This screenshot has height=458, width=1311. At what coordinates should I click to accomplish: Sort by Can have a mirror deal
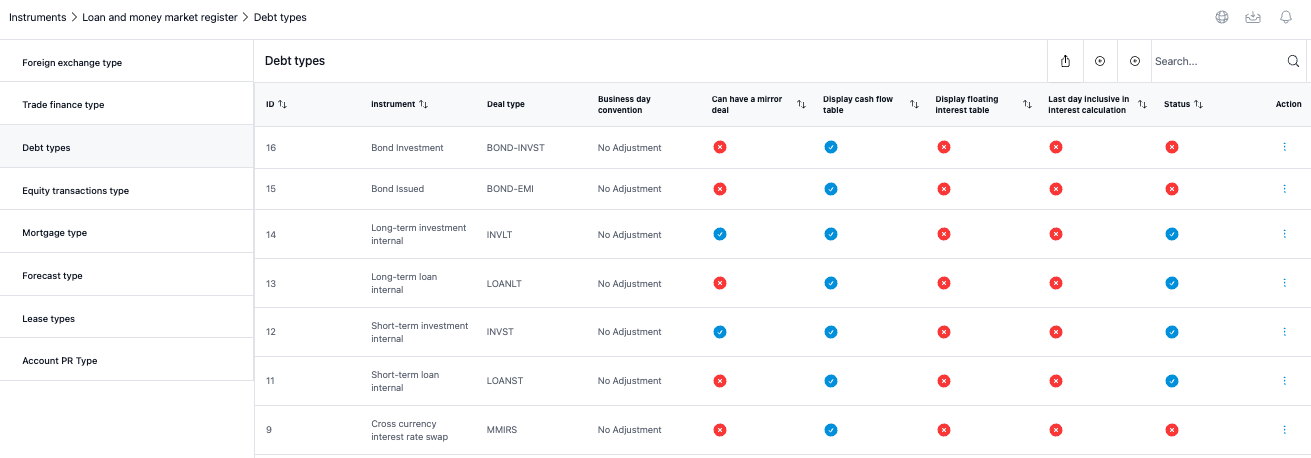point(801,104)
